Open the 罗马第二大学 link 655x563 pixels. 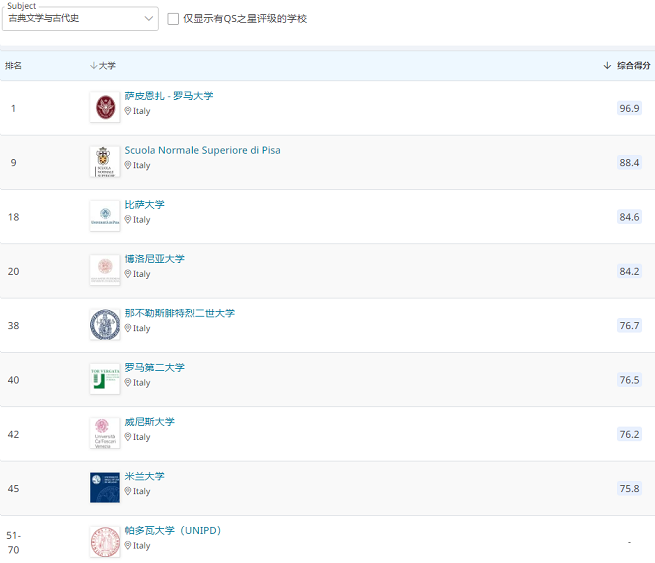click(x=155, y=368)
